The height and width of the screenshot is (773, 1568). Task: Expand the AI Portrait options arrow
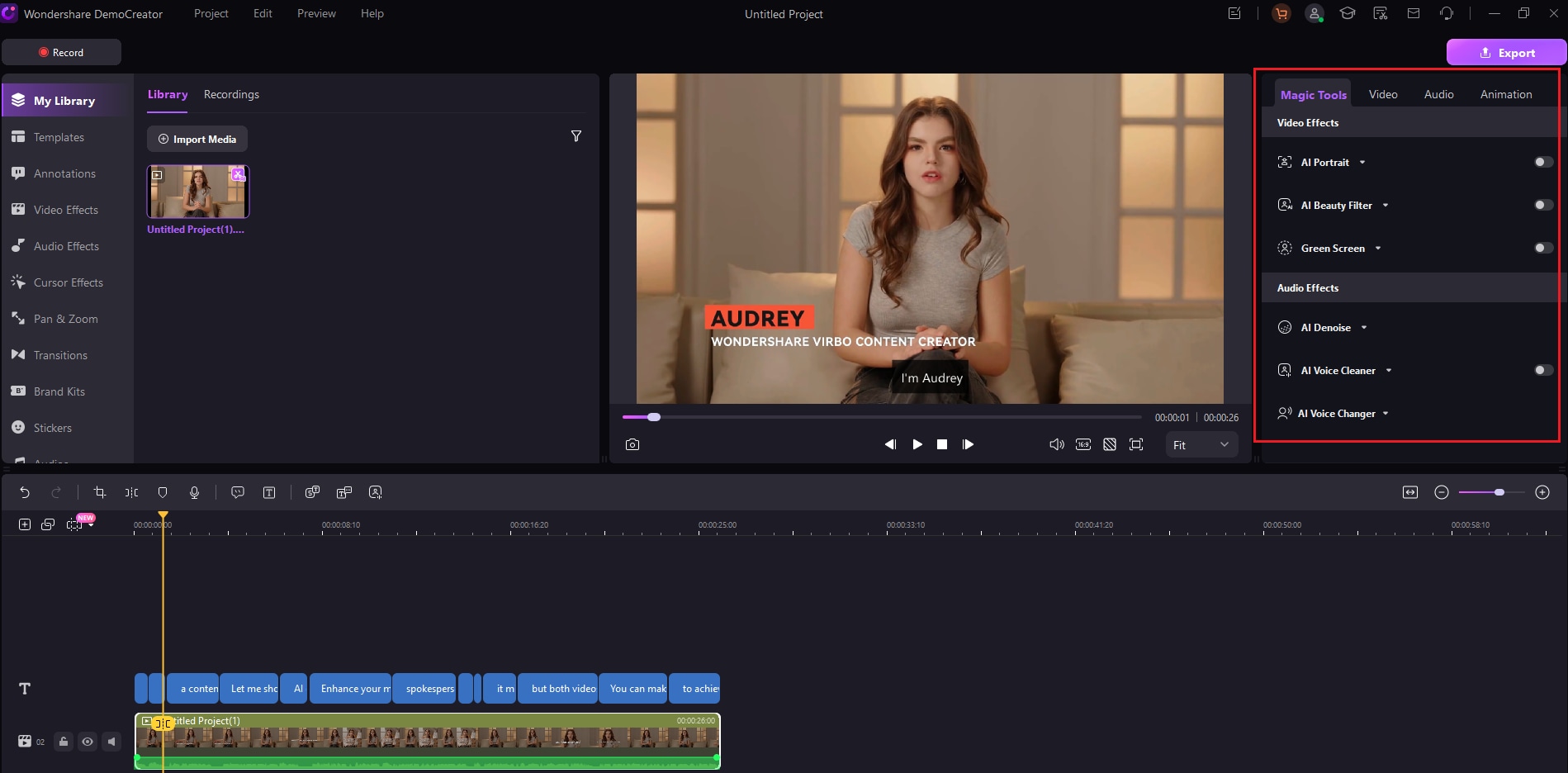[1362, 163]
